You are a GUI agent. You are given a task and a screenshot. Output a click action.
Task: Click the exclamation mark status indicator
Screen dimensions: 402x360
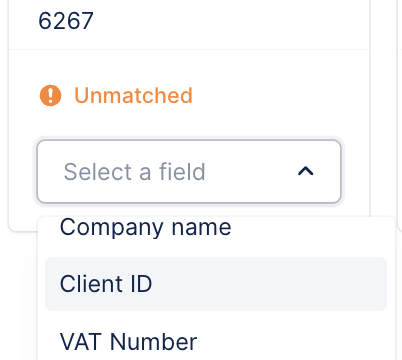point(50,95)
